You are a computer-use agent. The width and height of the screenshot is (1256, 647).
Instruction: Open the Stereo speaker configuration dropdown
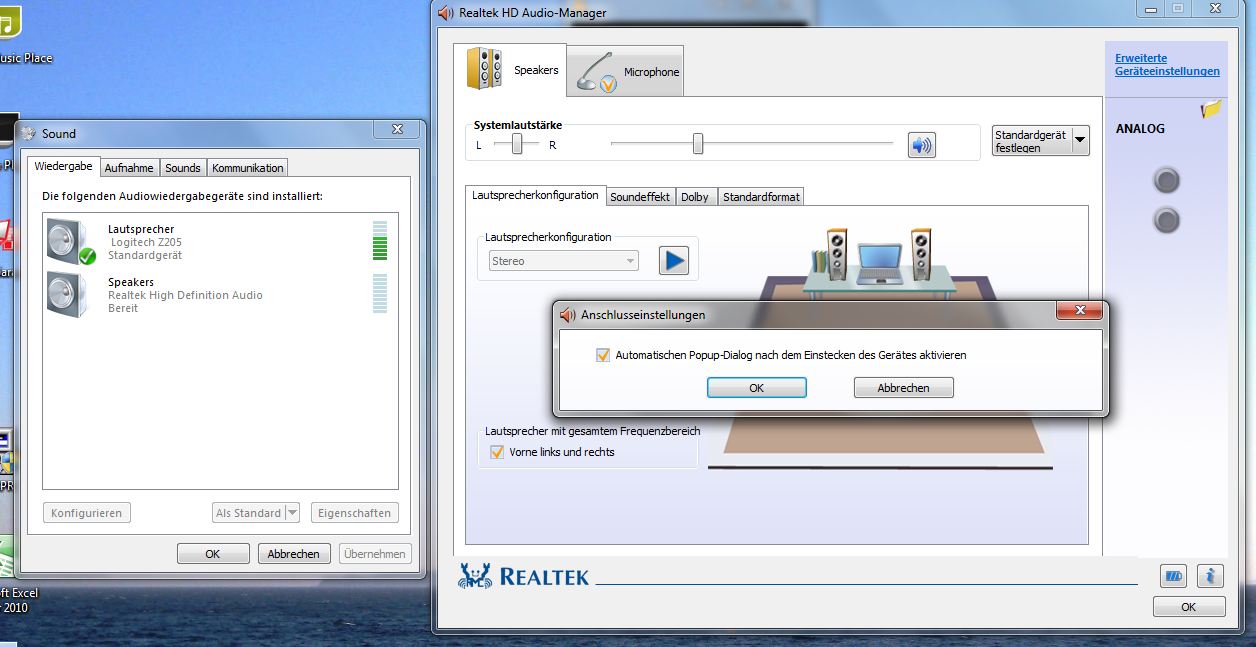(x=563, y=261)
